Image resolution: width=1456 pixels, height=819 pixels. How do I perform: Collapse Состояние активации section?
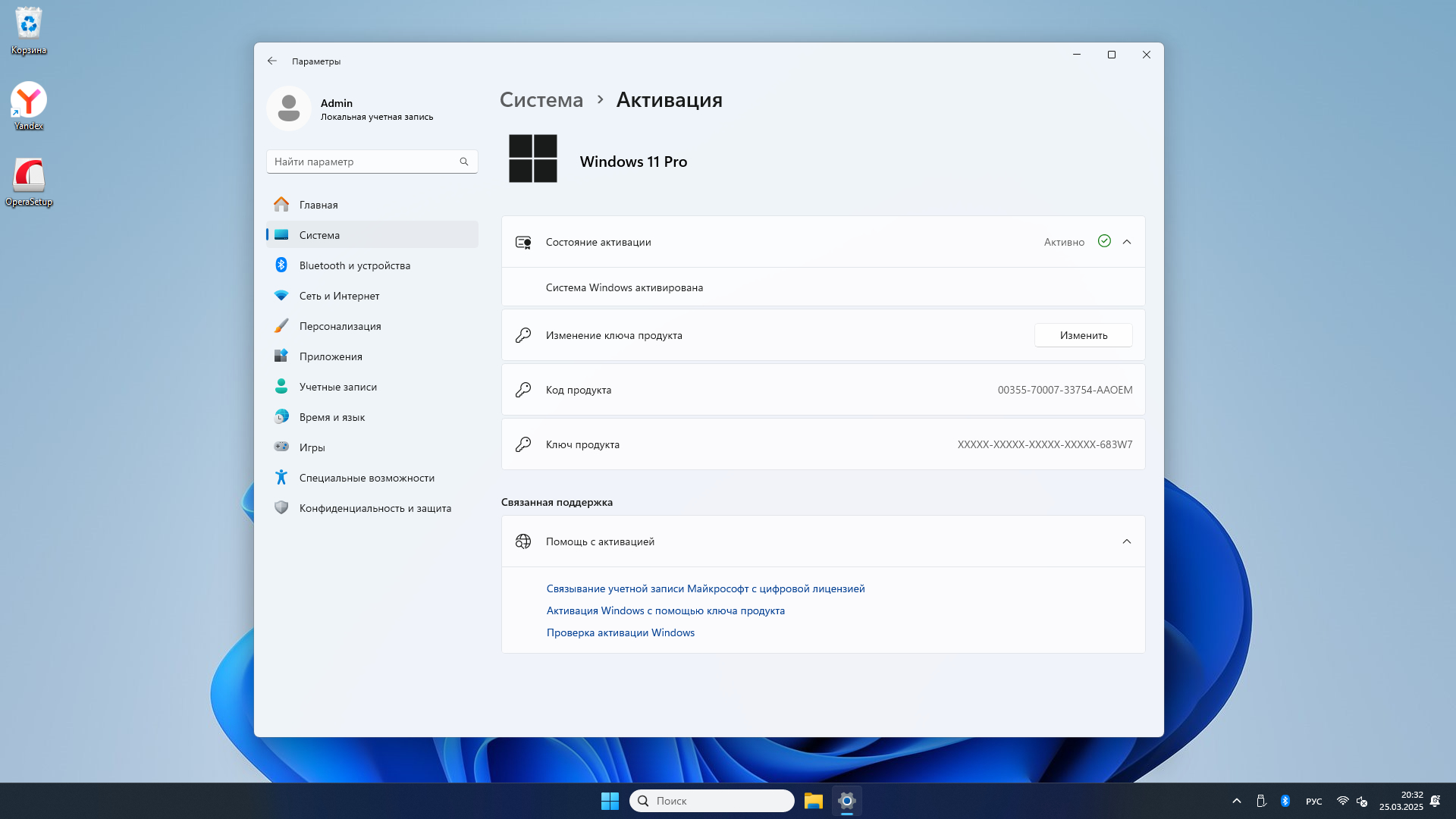[x=1127, y=242]
